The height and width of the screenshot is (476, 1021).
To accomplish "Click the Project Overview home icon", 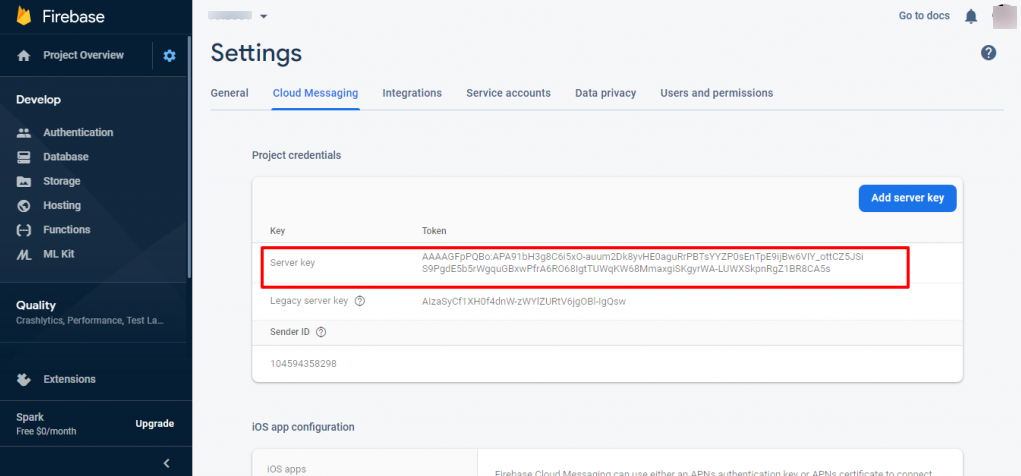I will click(24, 56).
